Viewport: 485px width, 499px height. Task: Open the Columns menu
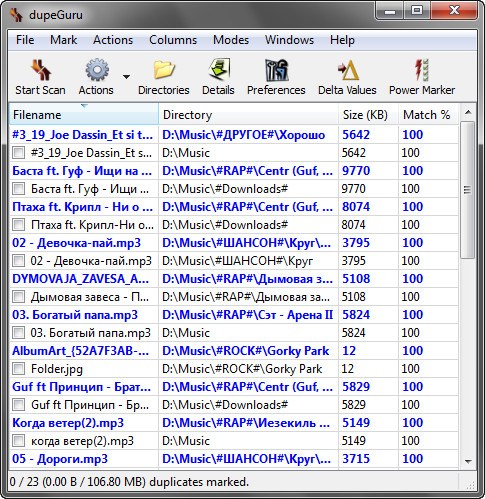click(x=173, y=40)
